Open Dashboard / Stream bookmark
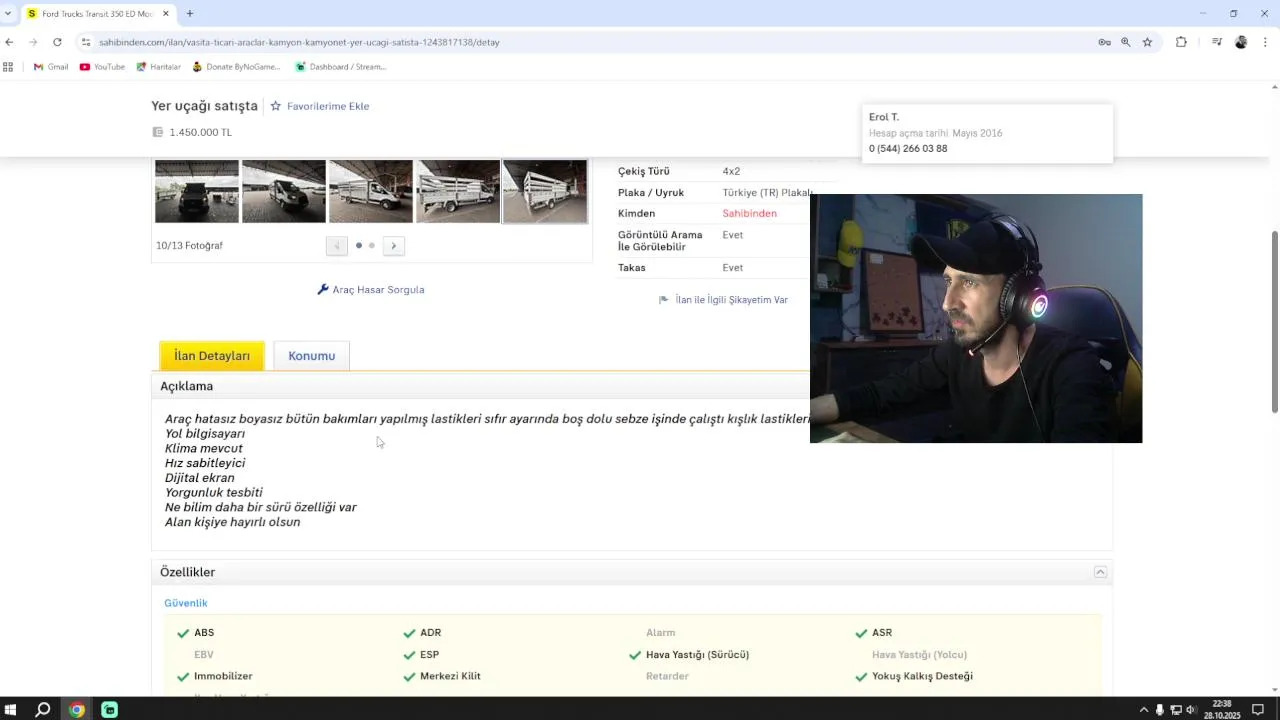This screenshot has height=720, width=1280. tap(340, 67)
